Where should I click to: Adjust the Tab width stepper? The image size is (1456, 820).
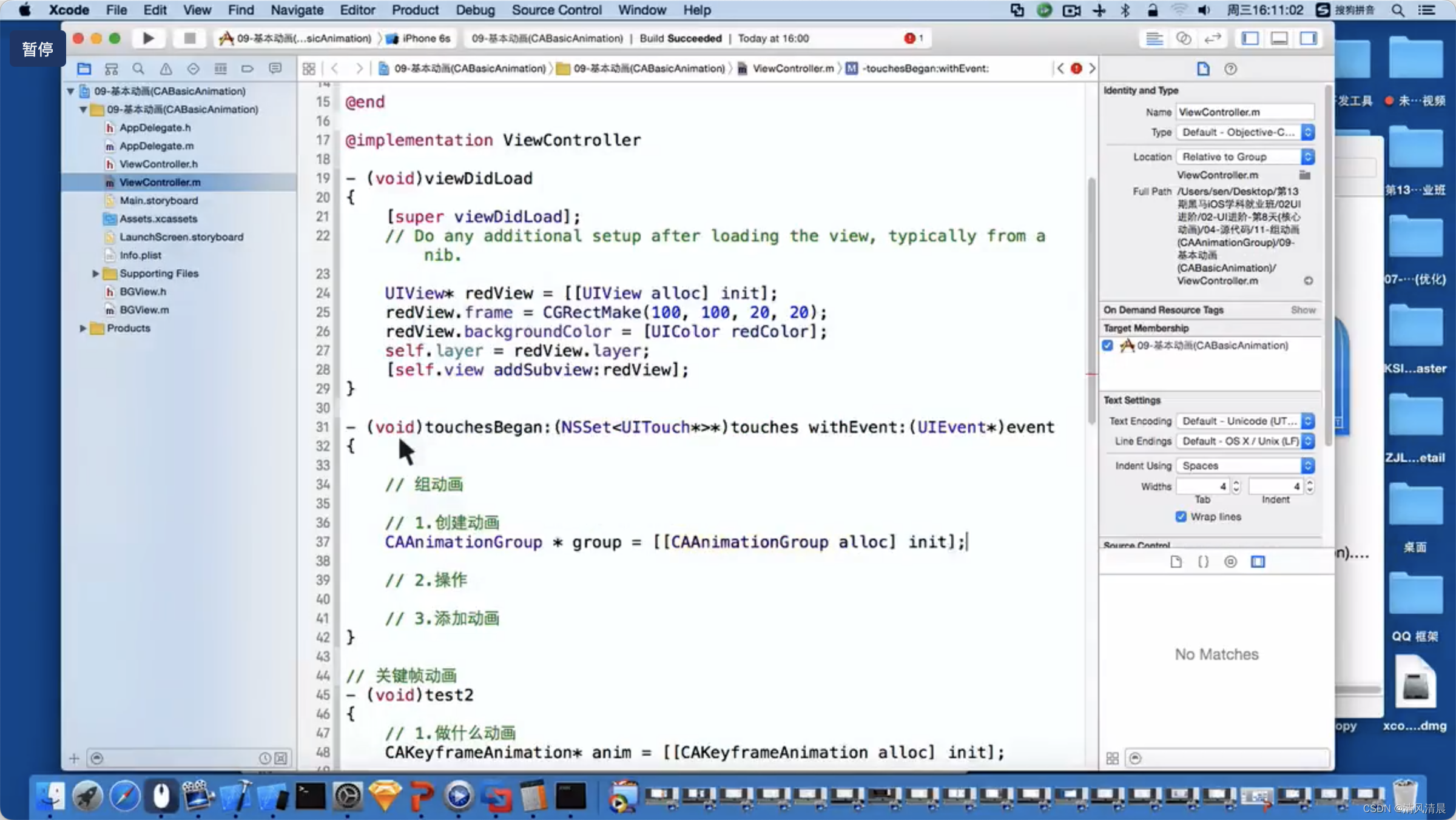(x=1236, y=486)
